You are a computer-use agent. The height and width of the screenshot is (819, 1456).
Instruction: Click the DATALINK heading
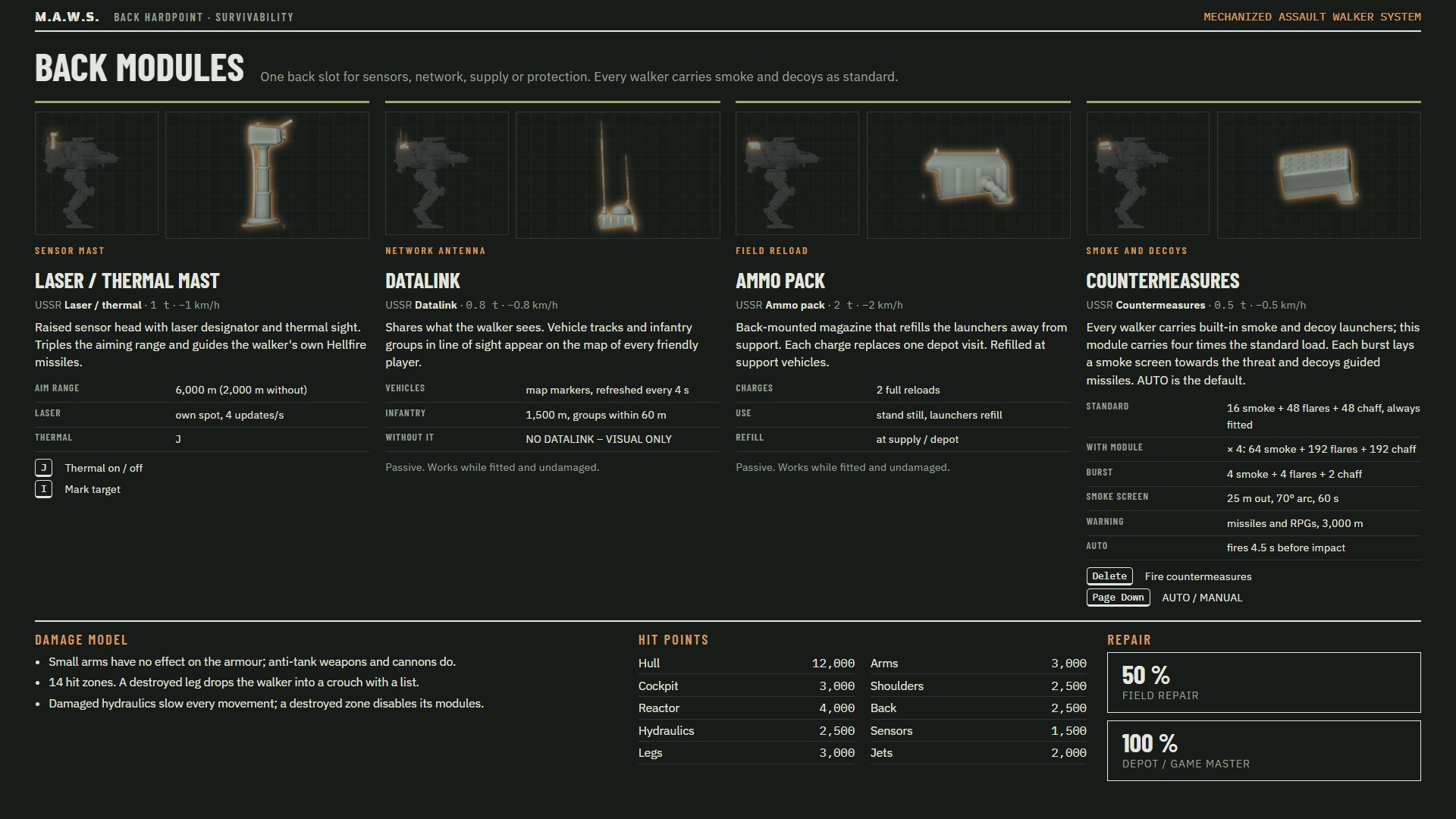(x=422, y=281)
